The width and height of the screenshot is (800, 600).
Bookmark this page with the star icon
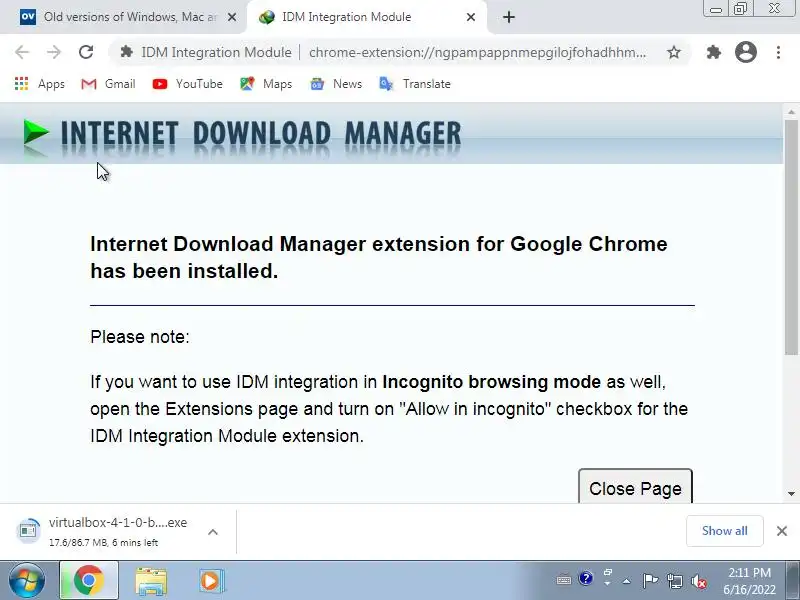[674, 52]
